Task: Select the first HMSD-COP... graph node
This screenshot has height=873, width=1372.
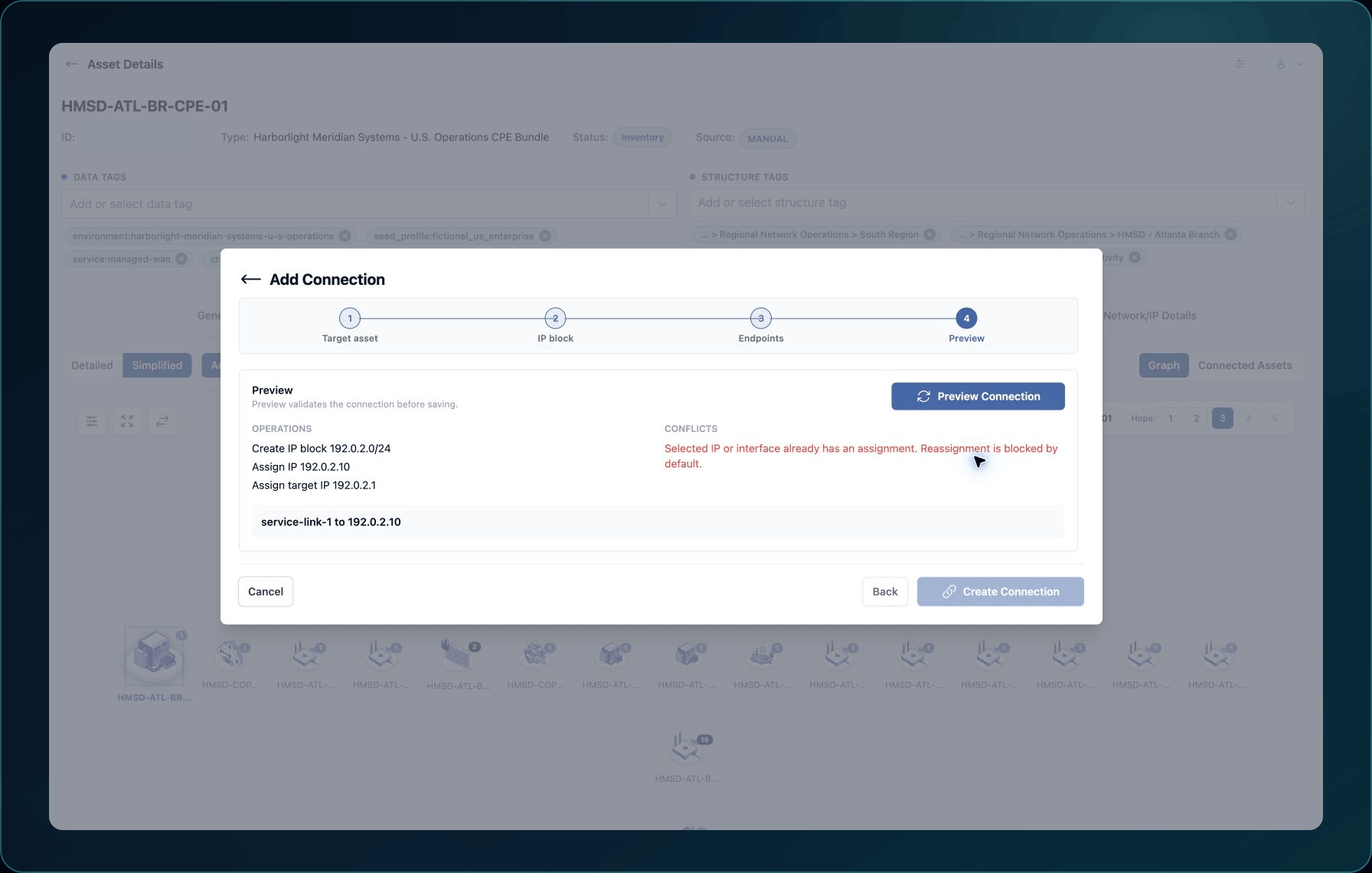Action: click(230, 656)
